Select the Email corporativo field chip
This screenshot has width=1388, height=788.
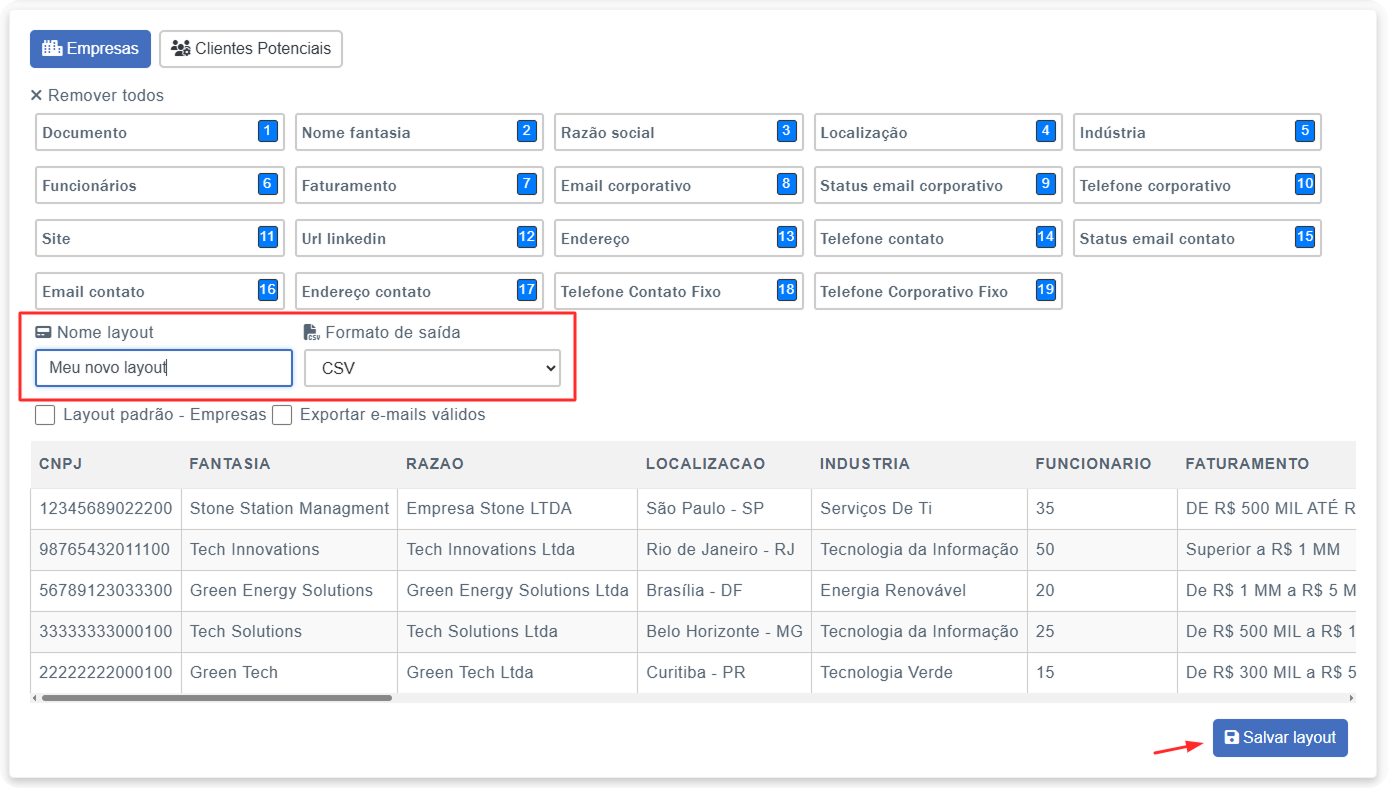[679, 185]
